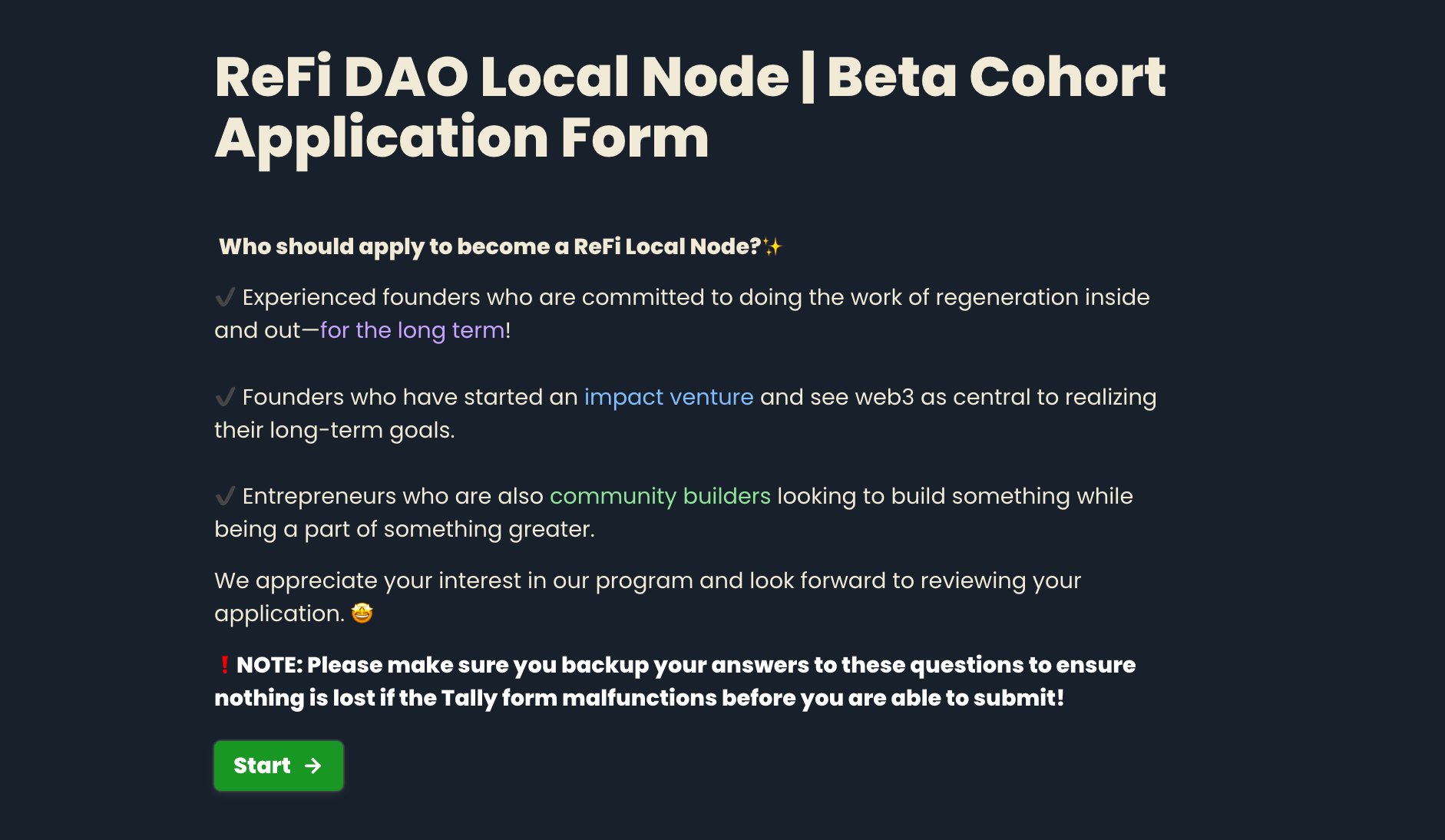1445x840 pixels.
Task: Click the right arrow icon inside Start
Action: pyautogui.click(x=312, y=766)
